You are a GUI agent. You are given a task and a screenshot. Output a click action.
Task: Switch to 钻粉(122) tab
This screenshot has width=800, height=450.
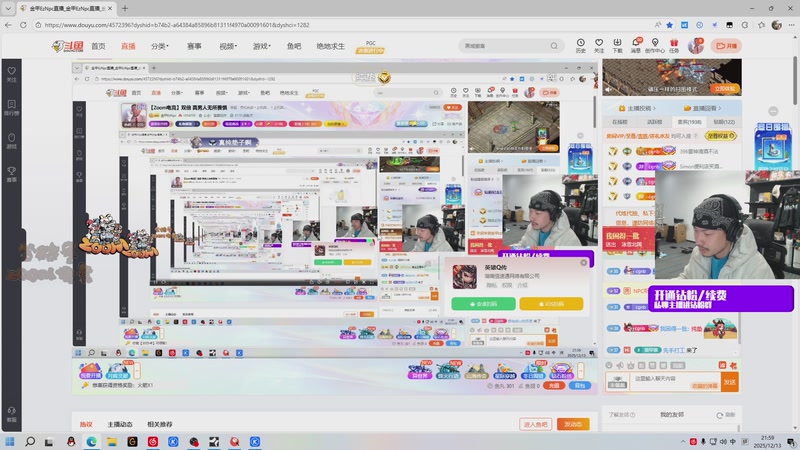(x=724, y=122)
